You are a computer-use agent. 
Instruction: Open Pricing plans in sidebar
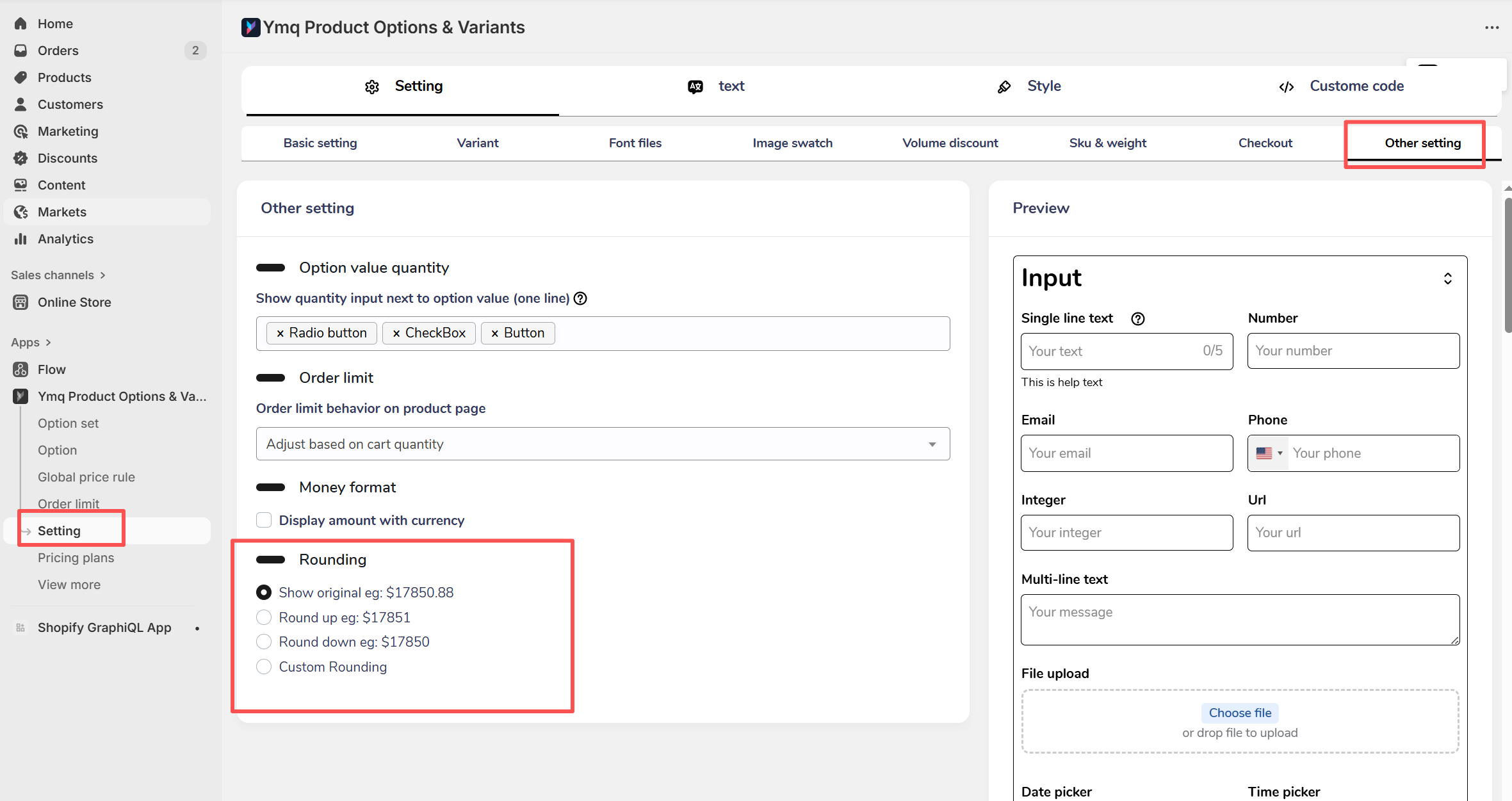(76, 558)
